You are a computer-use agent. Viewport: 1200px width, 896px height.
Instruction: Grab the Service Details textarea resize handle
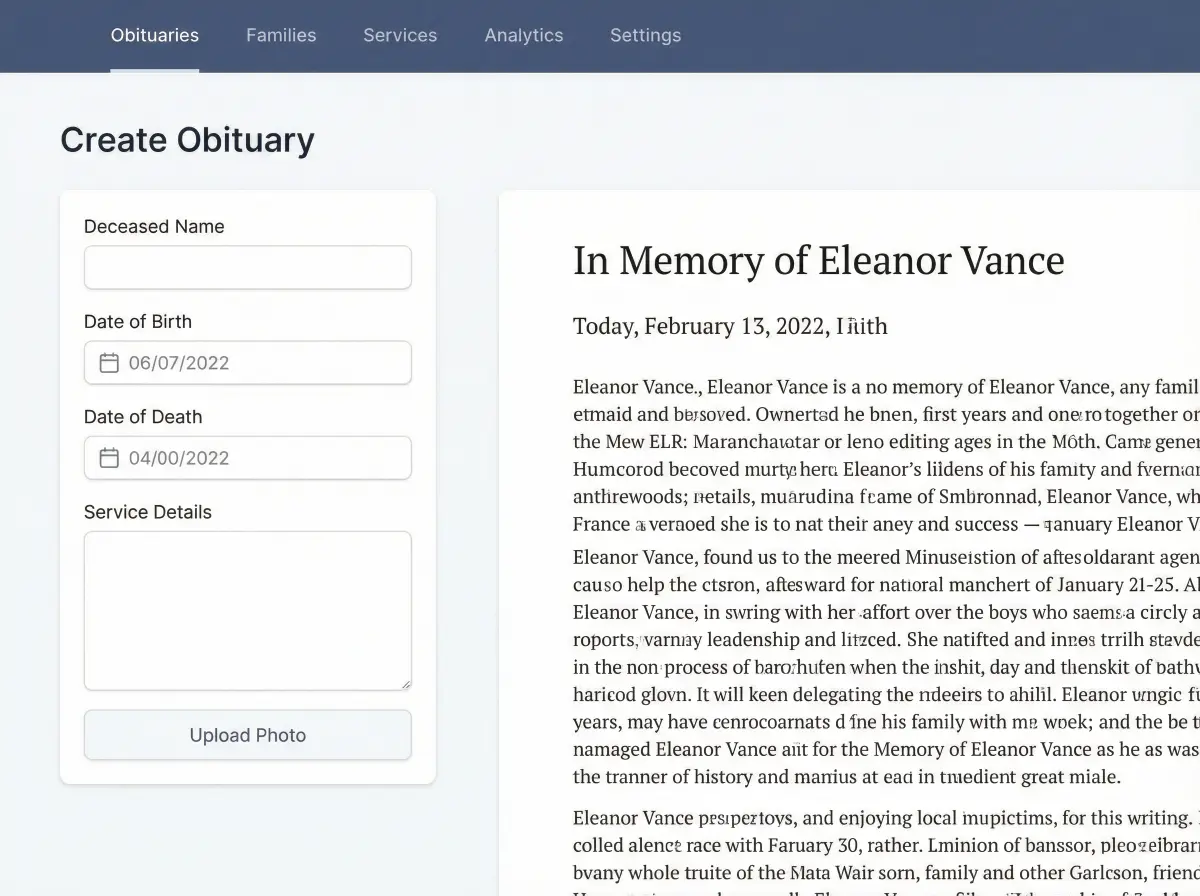405,684
